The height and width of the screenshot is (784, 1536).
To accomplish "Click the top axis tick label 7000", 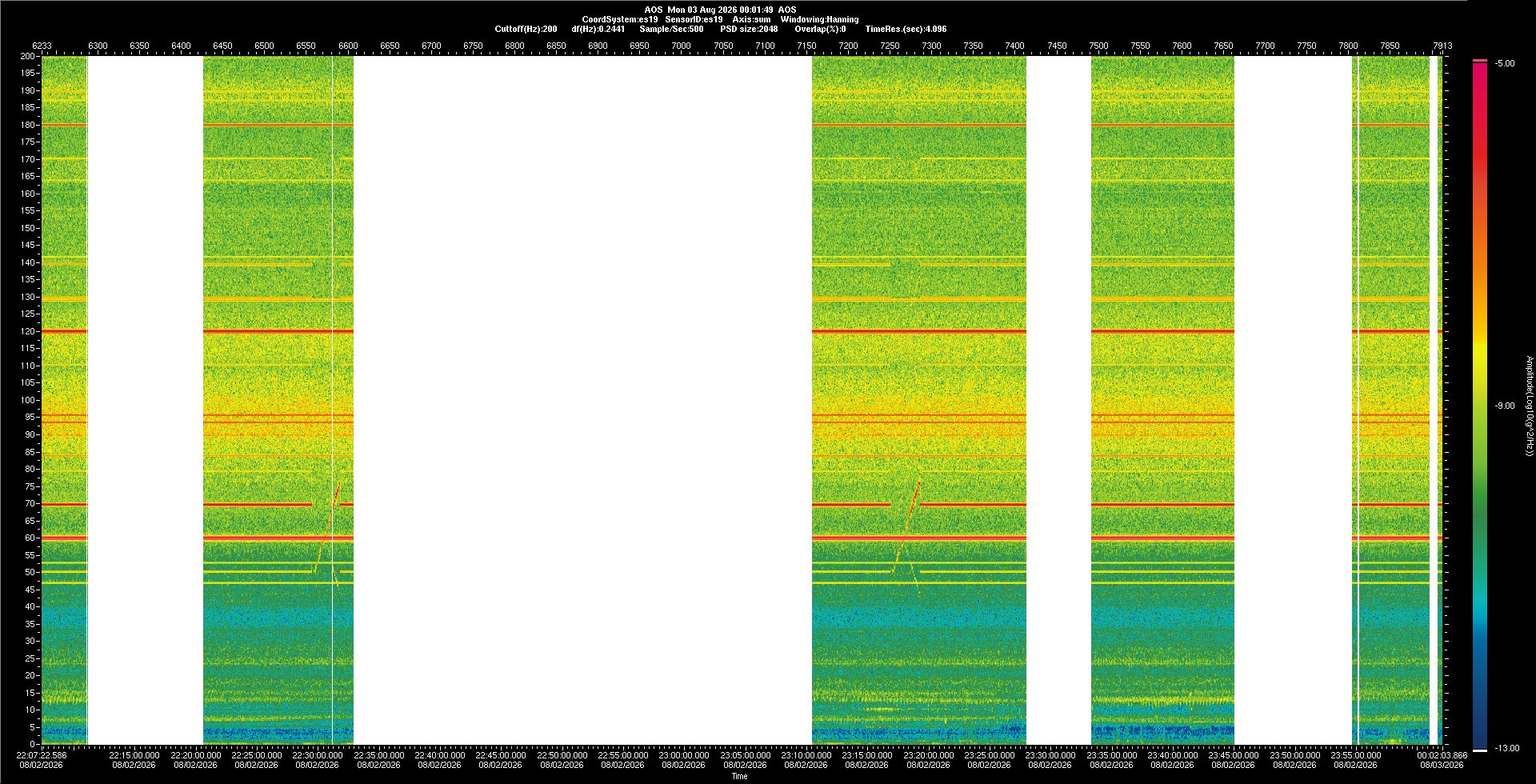I will click(x=681, y=46).
